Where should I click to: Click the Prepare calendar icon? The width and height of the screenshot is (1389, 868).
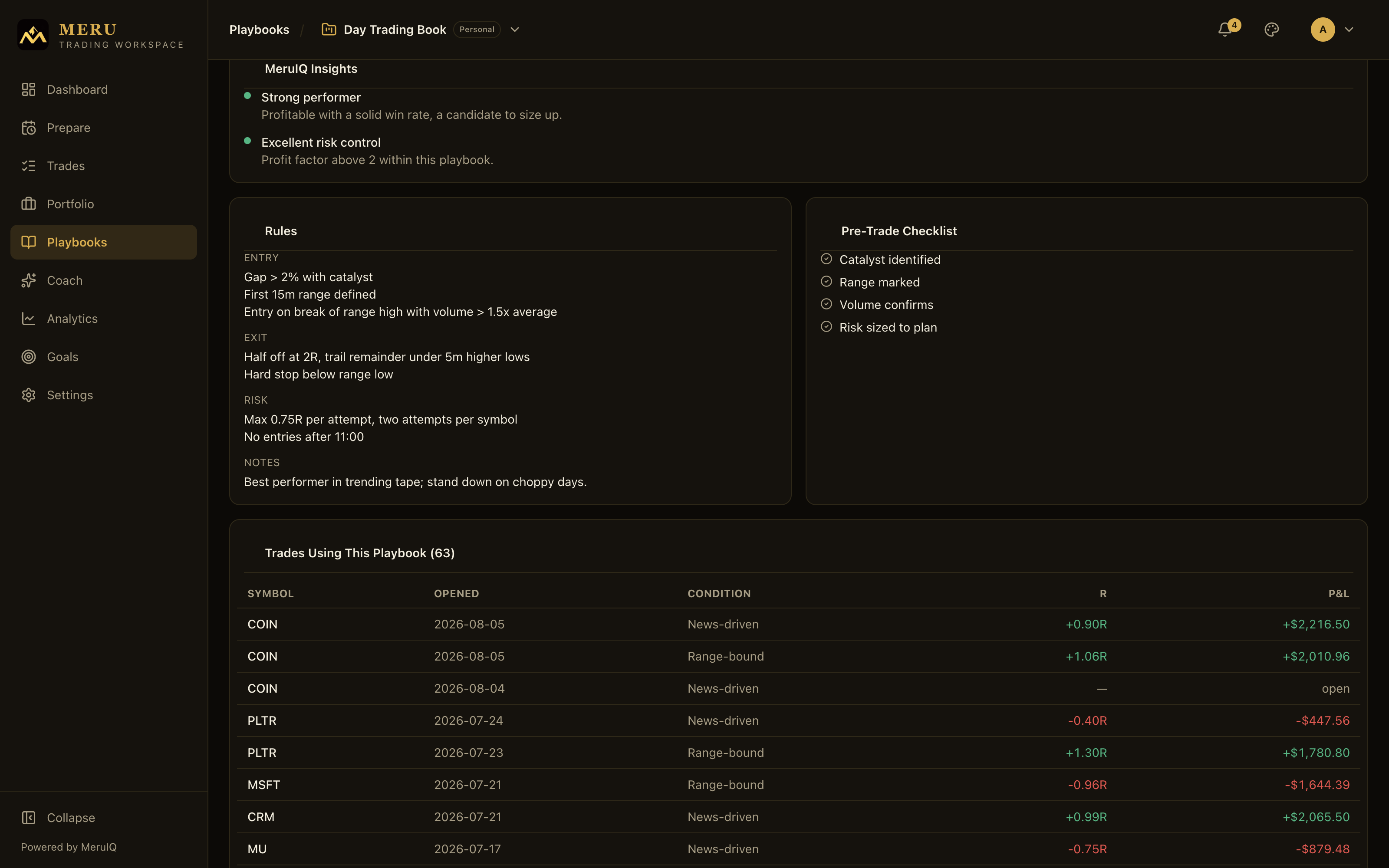point(29,128)
